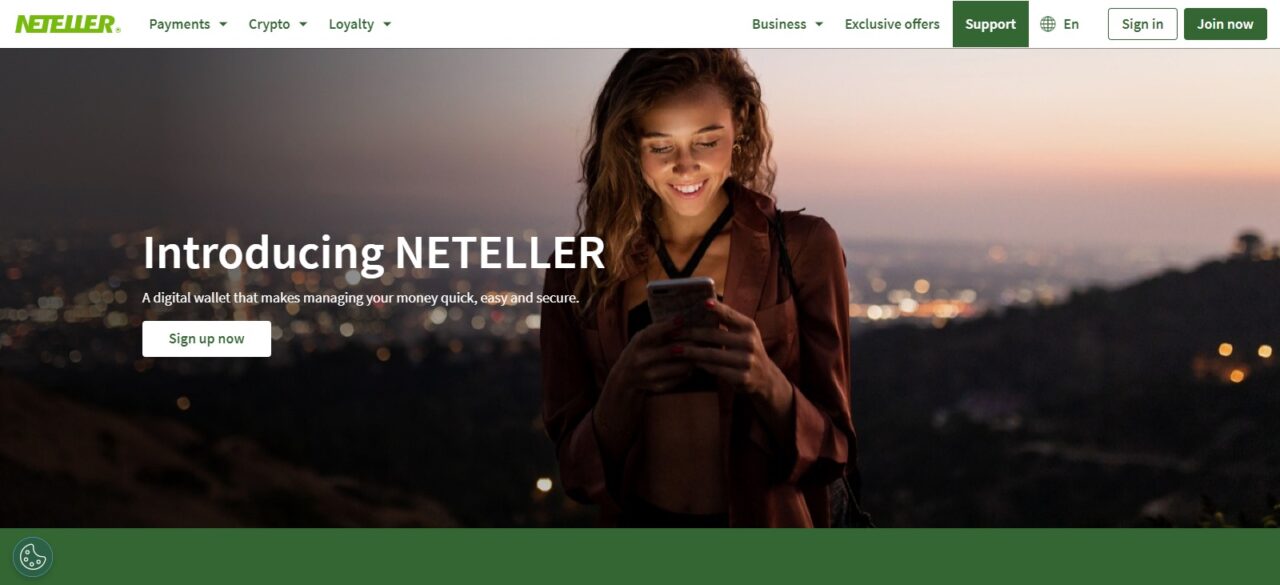The image size is (1280, 585).
Task: Expand the Crypto dropdown arrow
Action: coord(303,24)
